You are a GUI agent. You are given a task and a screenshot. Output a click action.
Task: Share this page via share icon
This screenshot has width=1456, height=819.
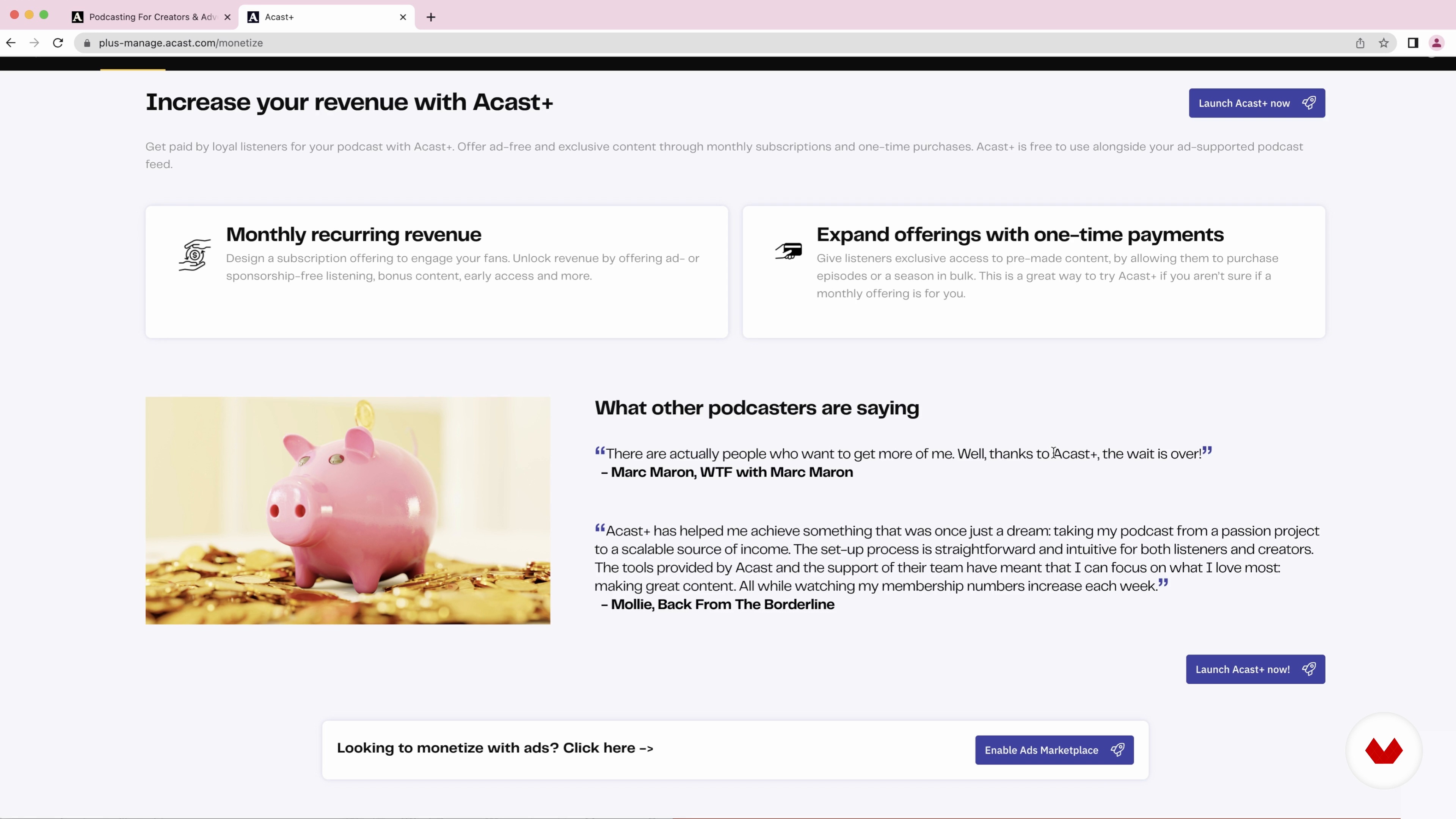(x=1360, y=43)
